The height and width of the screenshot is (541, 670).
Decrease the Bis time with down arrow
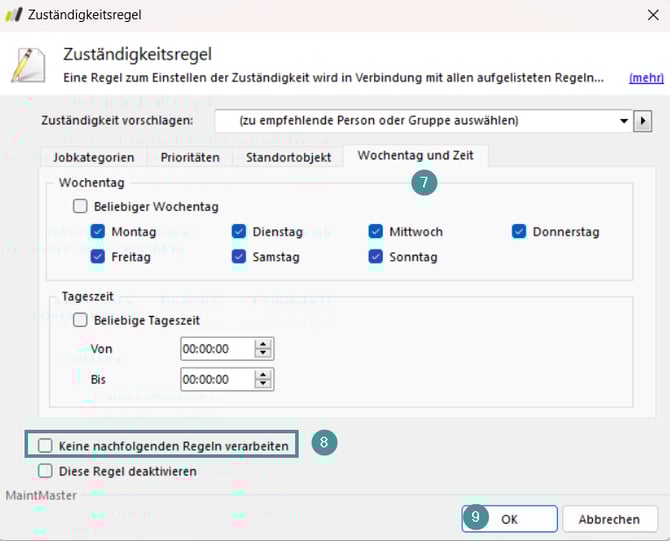point(263,384)
